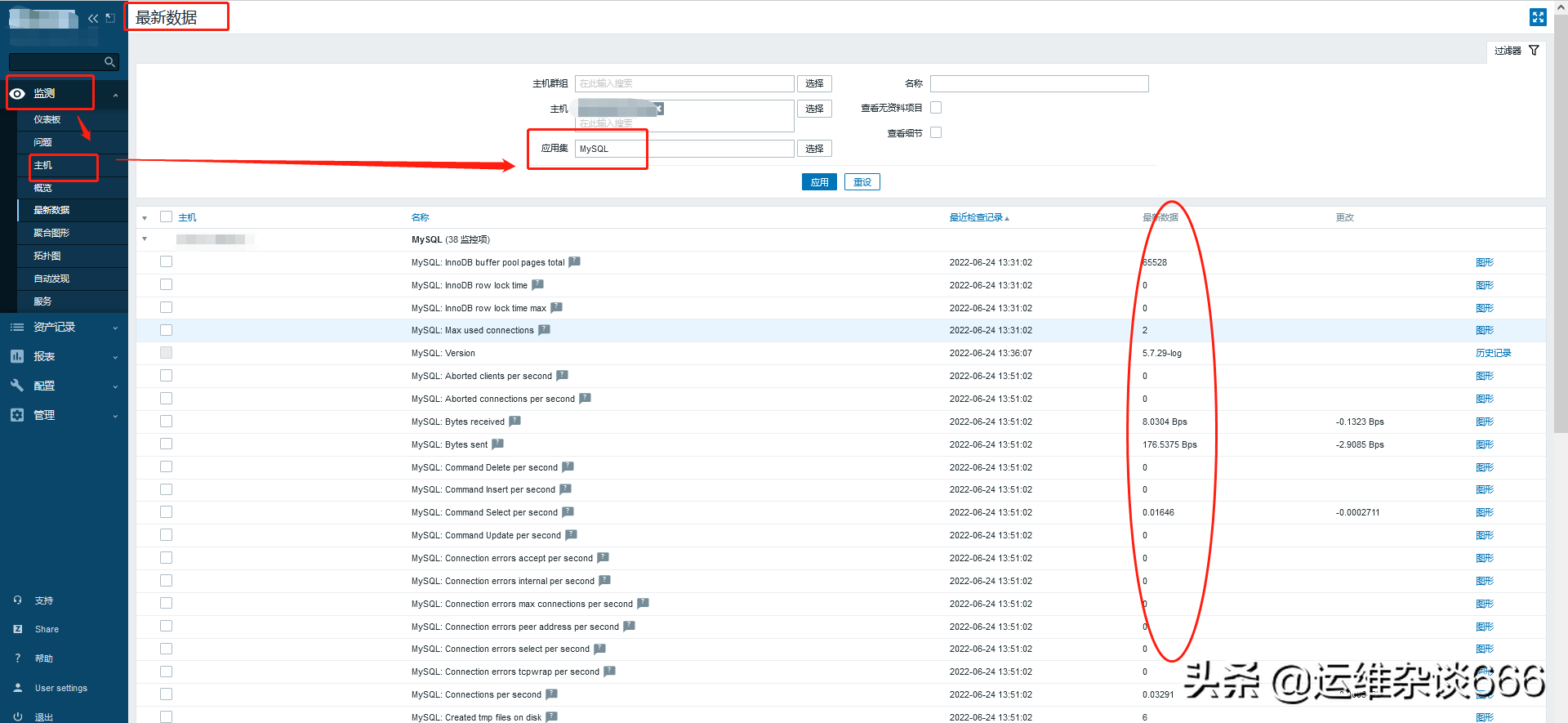Click the 应用集 MySQL input field
1568x723 pixels.
pyautogui.click(x=684, y=149)
